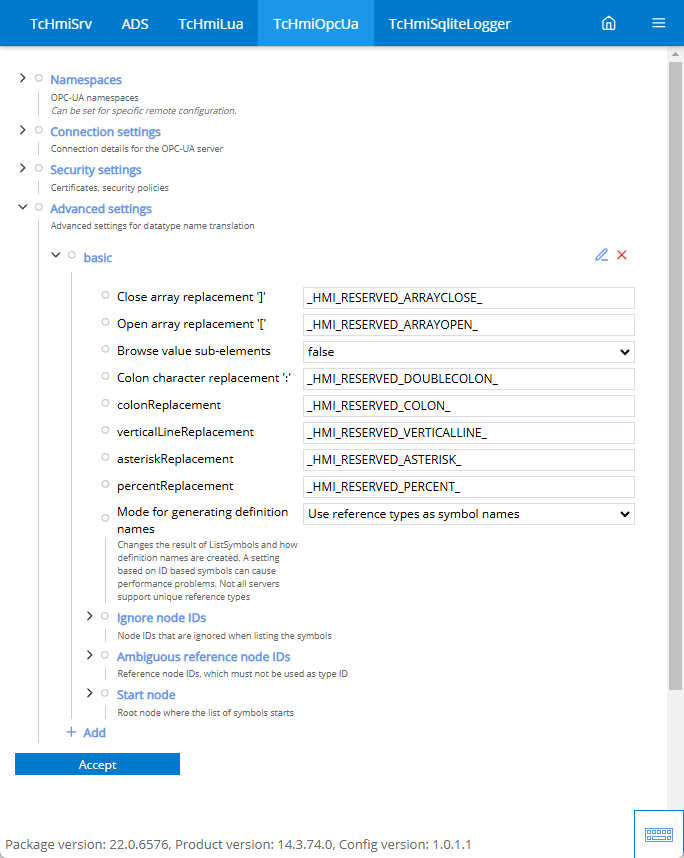Open Mode for generating definition names dropdown

(x=469, y=514)
